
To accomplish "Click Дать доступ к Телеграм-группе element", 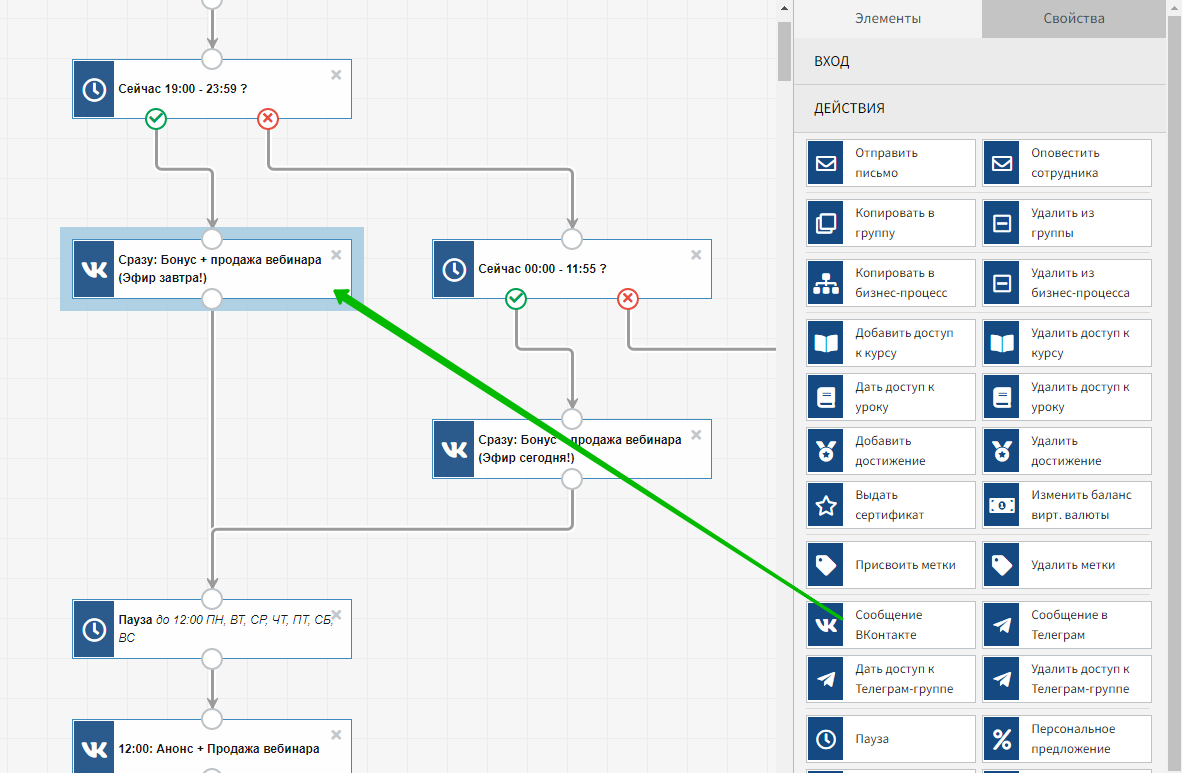I will (891, 679).
